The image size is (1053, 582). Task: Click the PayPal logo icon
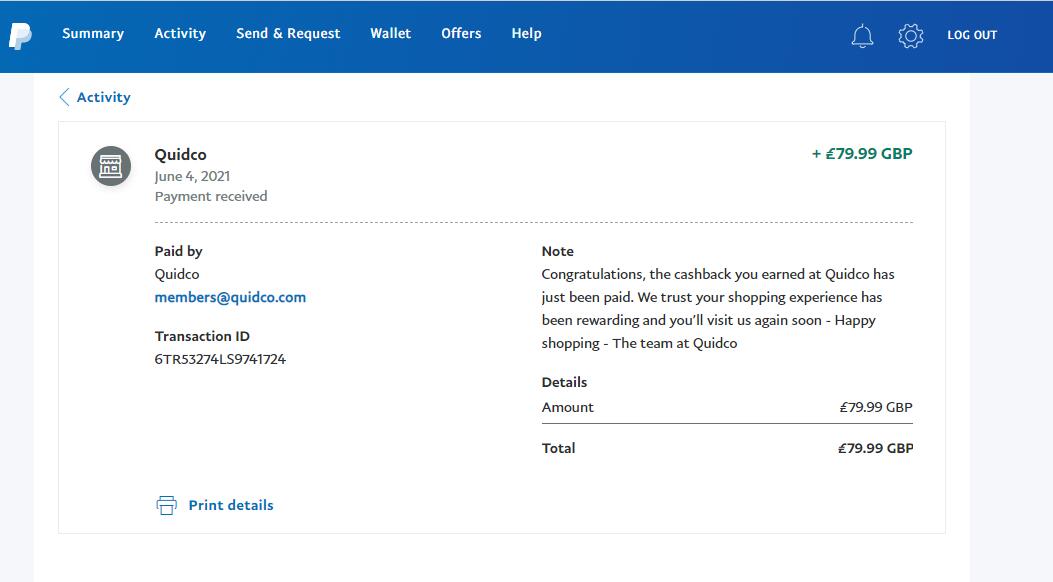click(20, 35)
